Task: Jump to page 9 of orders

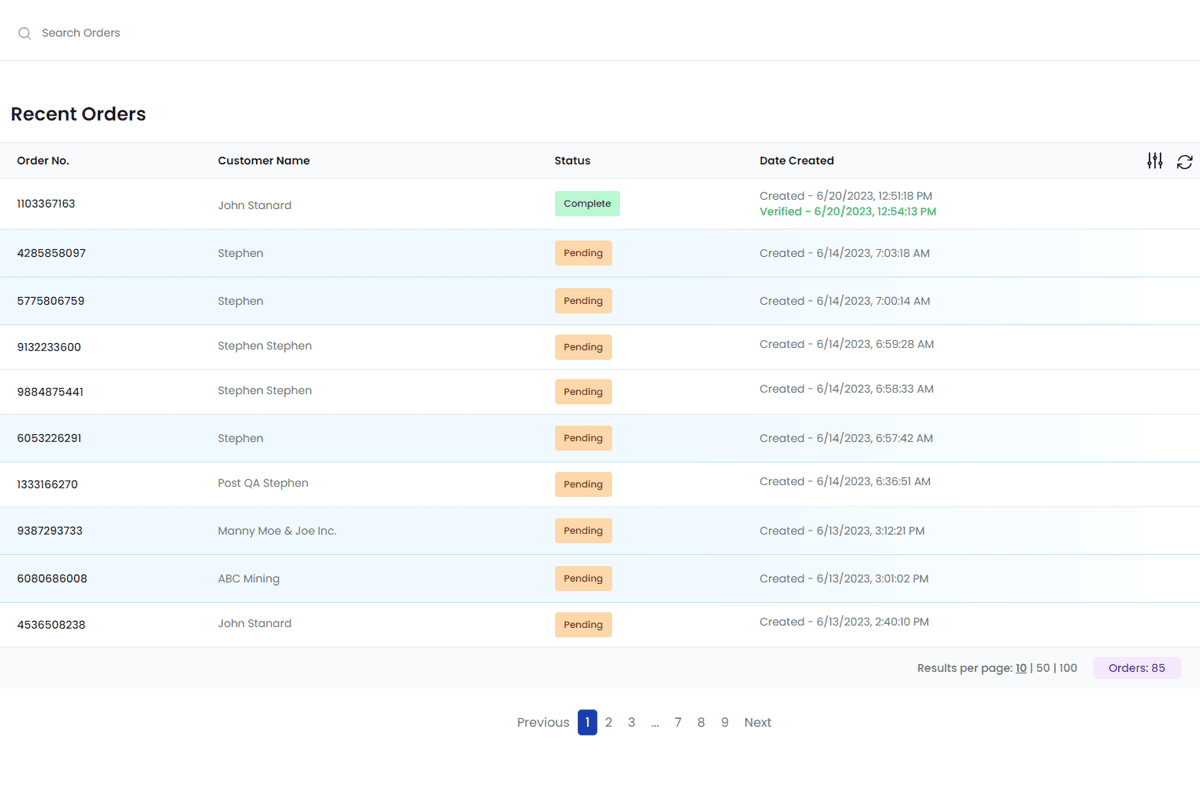Action: point(725,722)
